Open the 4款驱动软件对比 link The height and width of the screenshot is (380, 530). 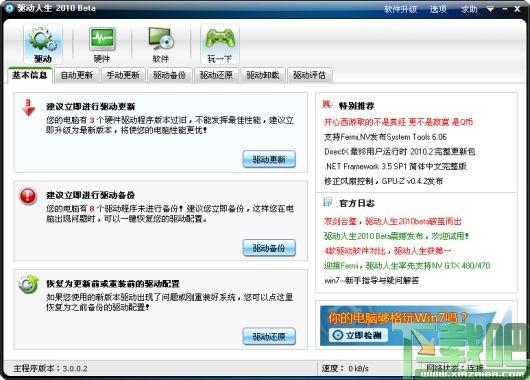point(388,251)
